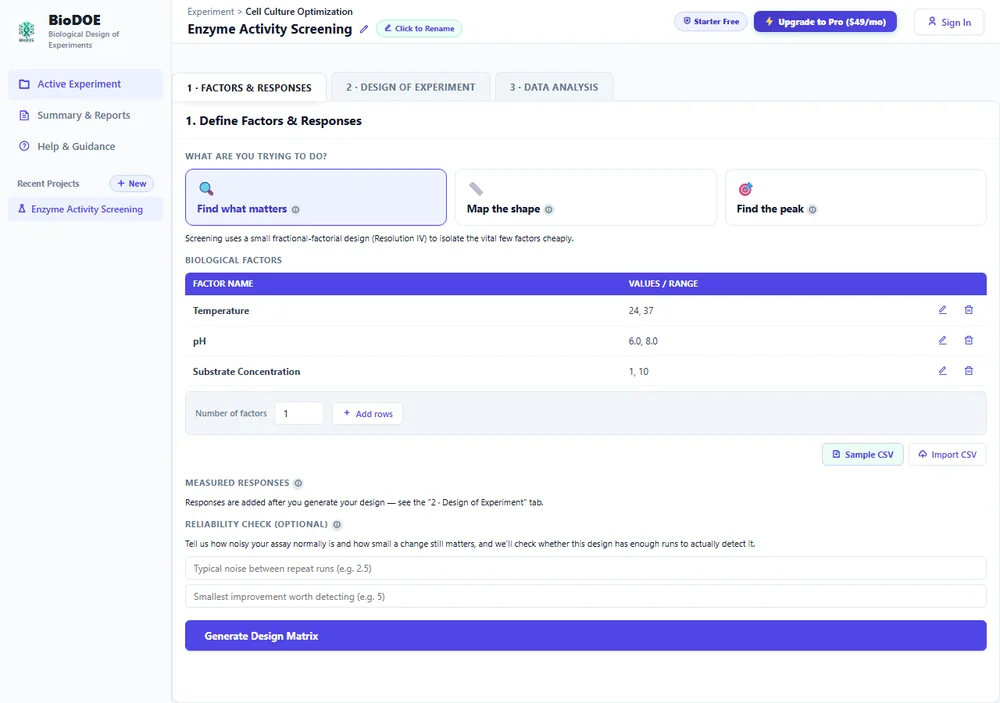
Task: Open the Data Analysis tab
Action: click(x=554, y=87)
